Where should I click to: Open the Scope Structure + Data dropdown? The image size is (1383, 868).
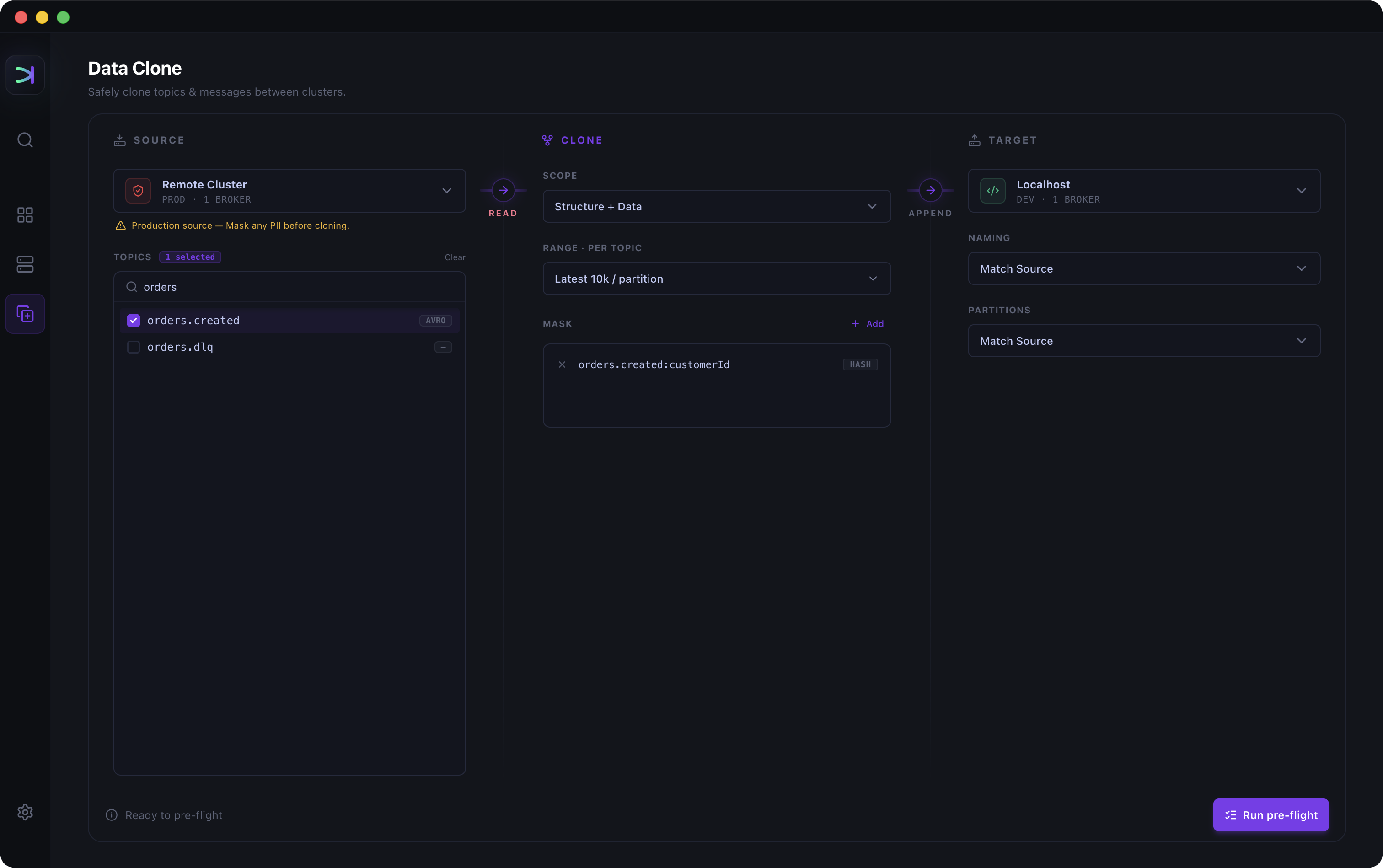pyautogui.click(x=717, y=206)
